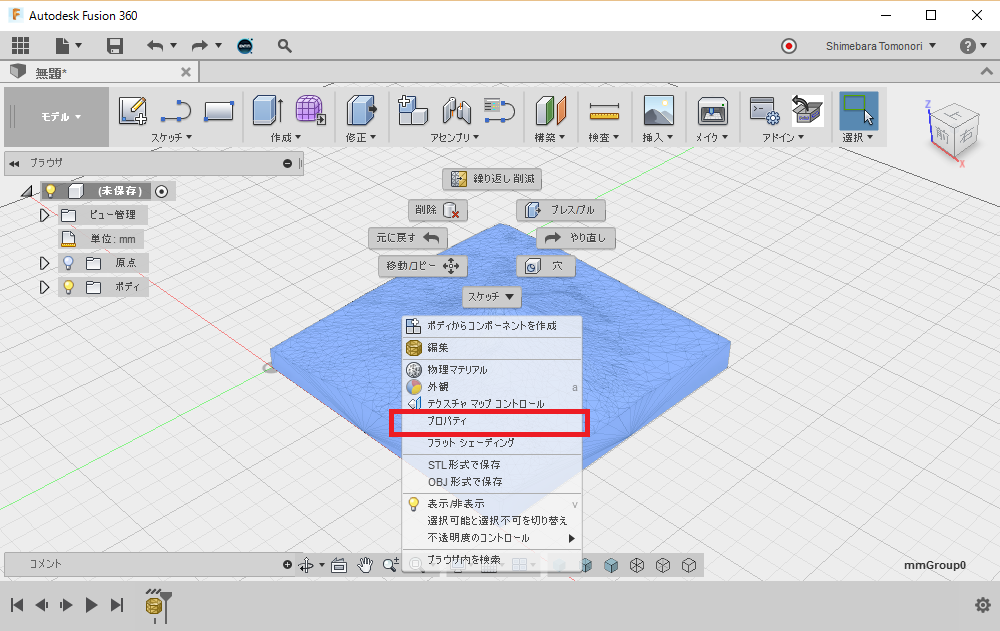Add a comment with plus button
1000x631 pixels.
tap(288, 565)
